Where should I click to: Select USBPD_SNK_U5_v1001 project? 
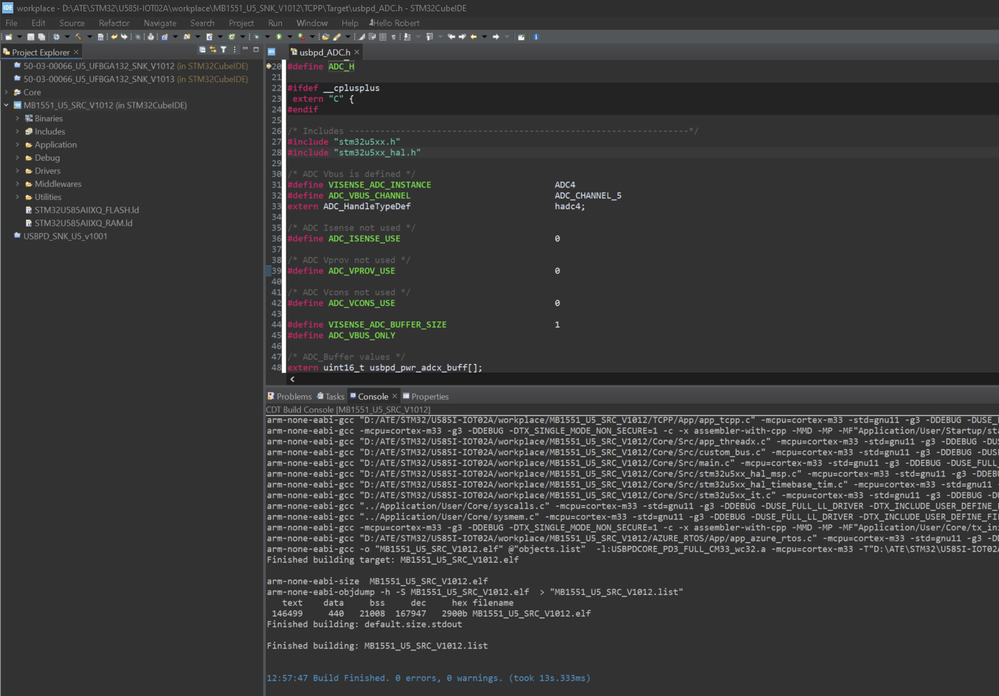click(x=65, y=236)
